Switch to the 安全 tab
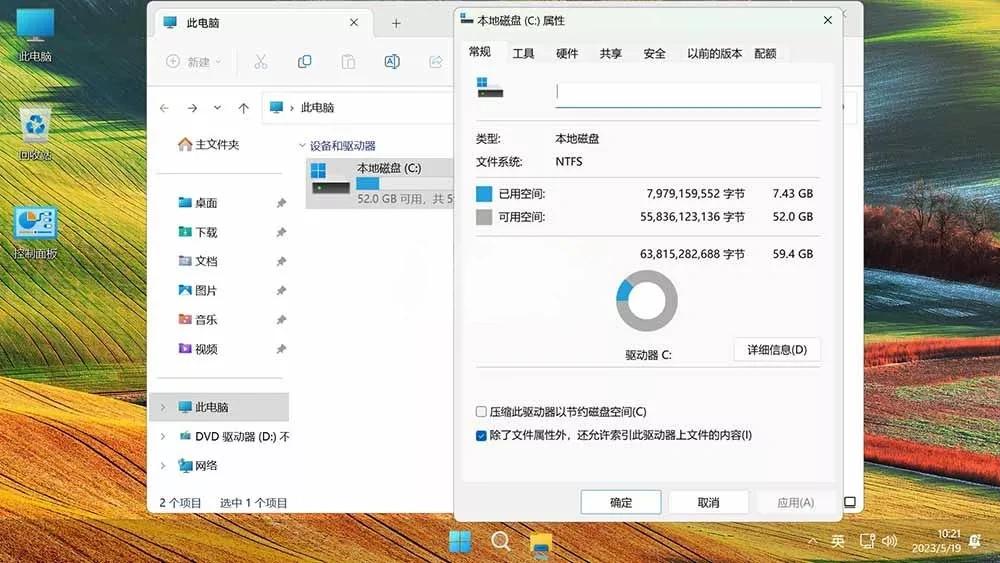This screenshot has height=563, width=1000. [x=654, y=54]
